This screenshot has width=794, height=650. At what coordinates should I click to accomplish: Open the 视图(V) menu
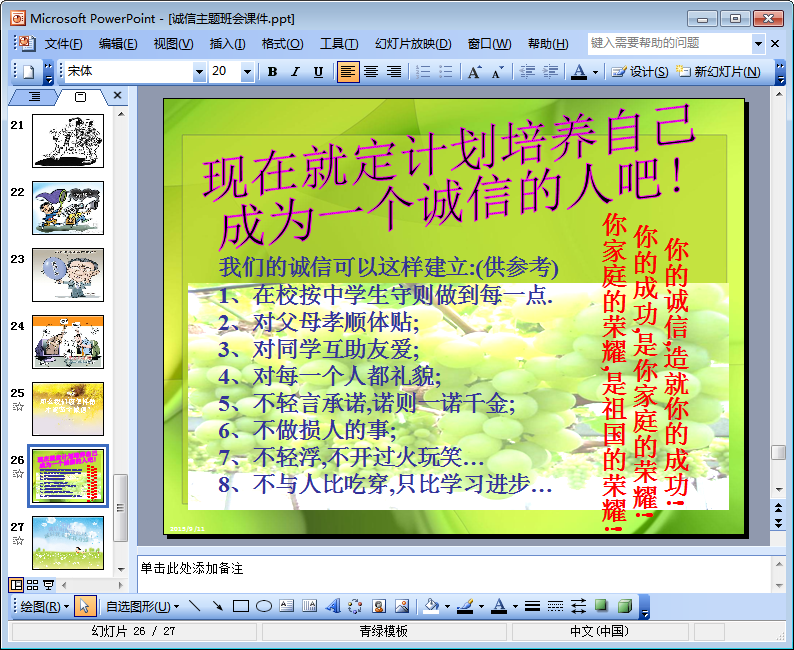tap(173, 44)
